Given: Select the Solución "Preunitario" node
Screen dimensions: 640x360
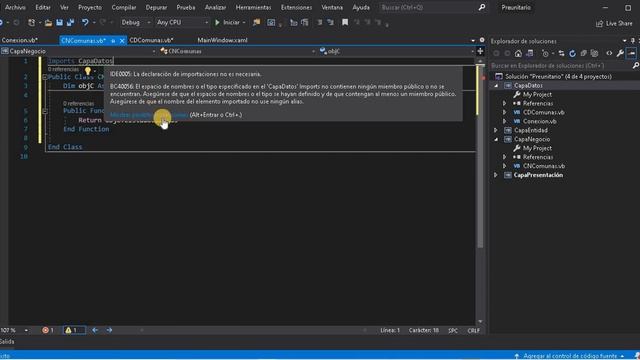Looking at the screenshot, I should click(x=558, y=77).
